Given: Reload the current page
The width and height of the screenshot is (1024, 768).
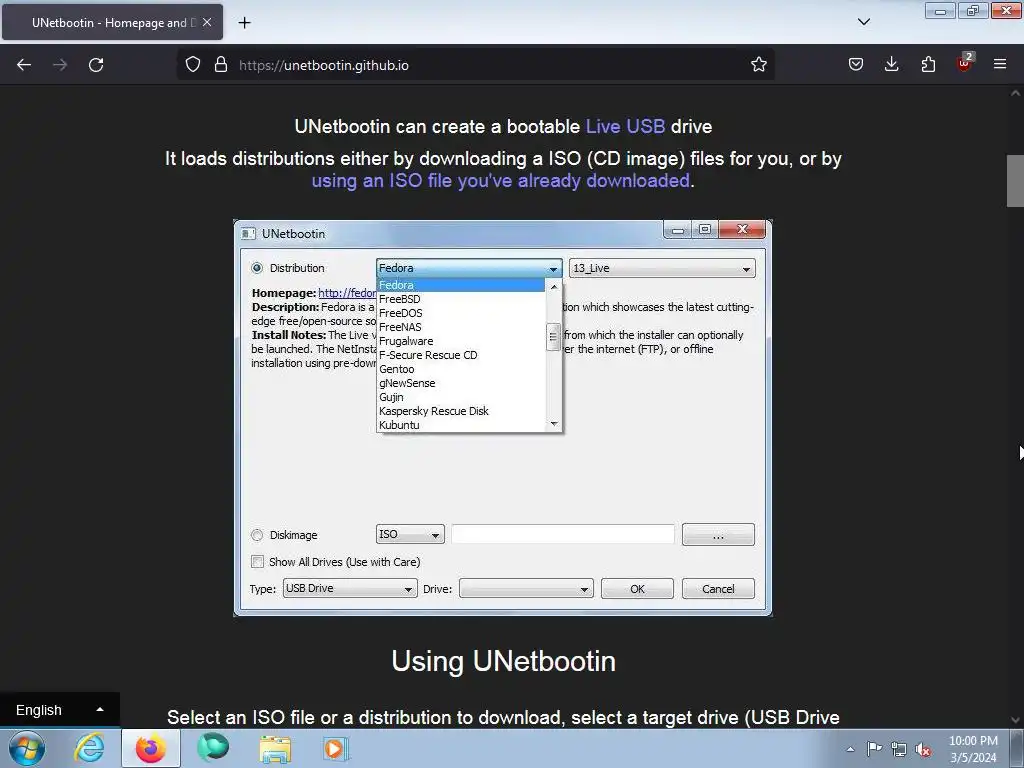Looking at the screenshot, I should coord(96,65).
